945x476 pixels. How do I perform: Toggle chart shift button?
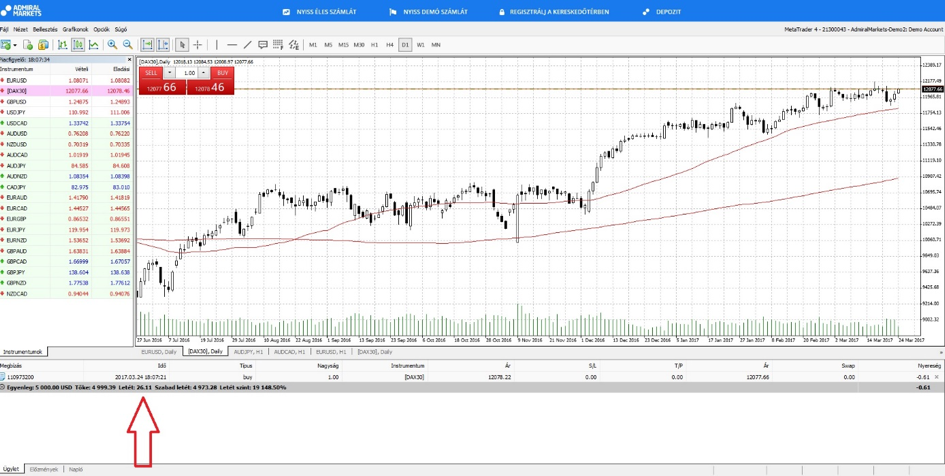163,45
